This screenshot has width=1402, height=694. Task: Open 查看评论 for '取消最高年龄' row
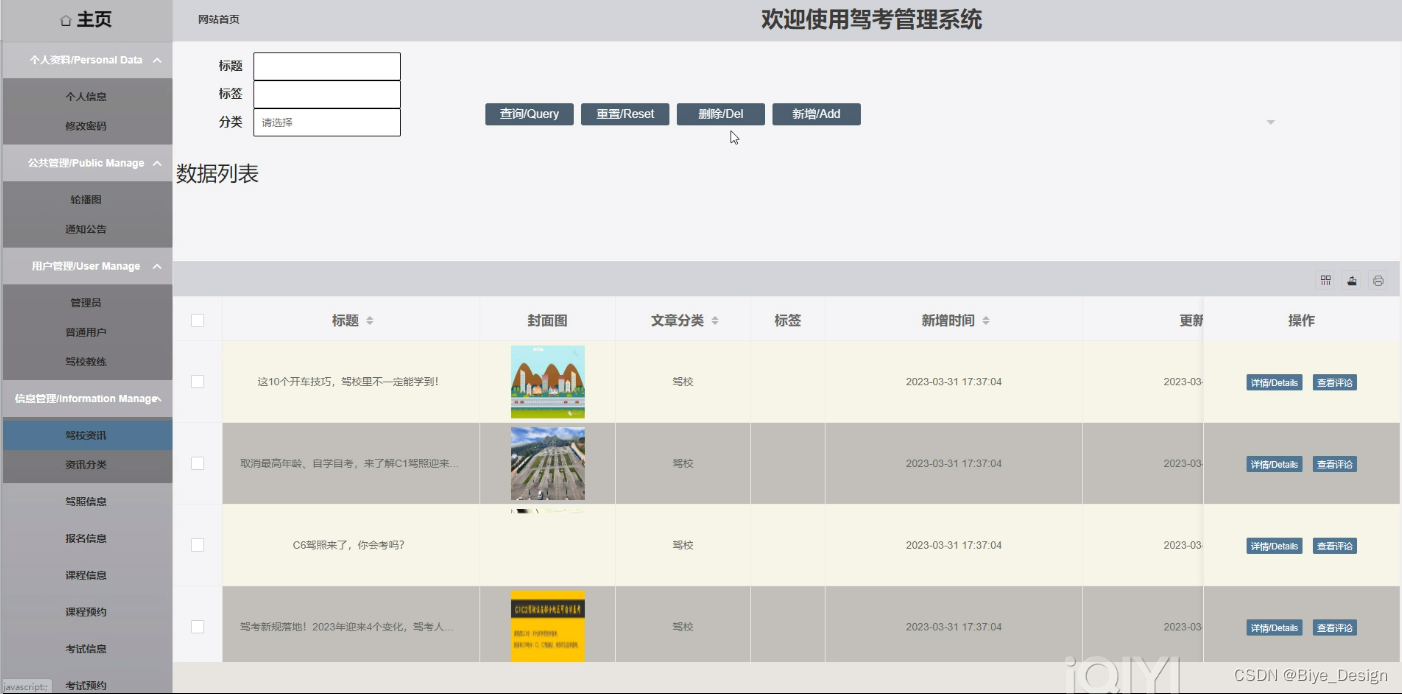[x=1335, y=464]
